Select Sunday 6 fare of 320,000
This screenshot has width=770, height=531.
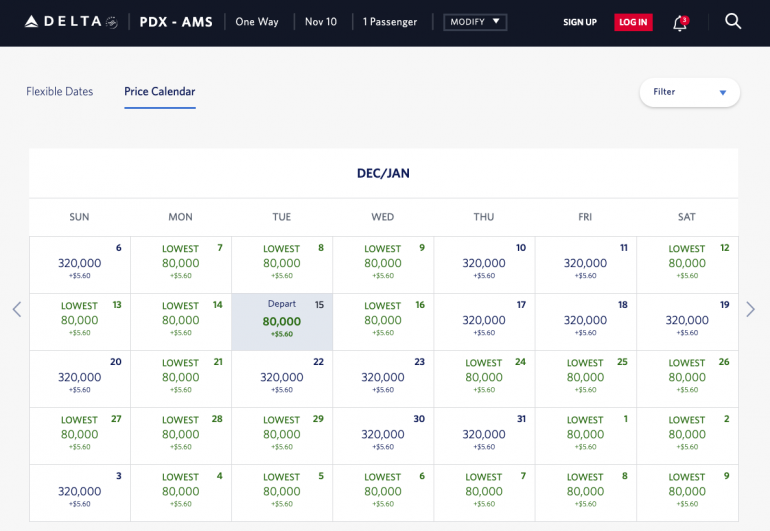tap(80, 264)
